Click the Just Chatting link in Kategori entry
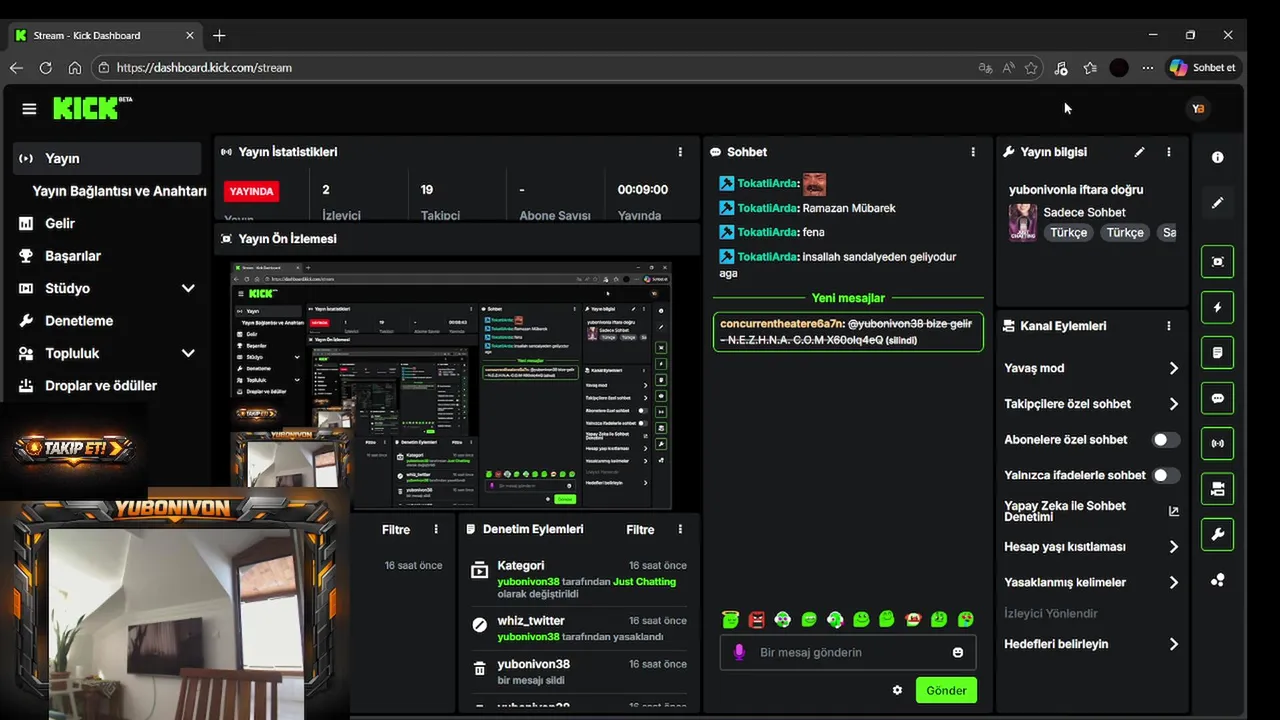 644,581
